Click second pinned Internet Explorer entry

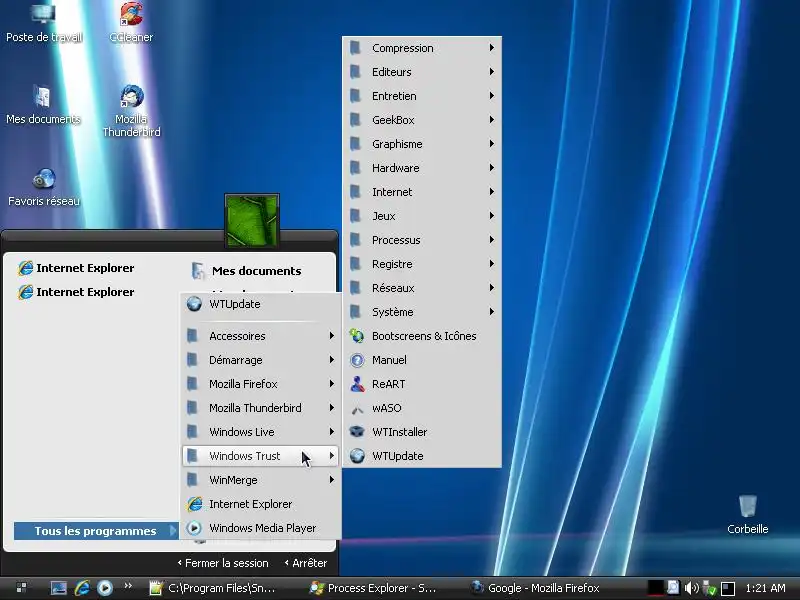pos(76,292)
